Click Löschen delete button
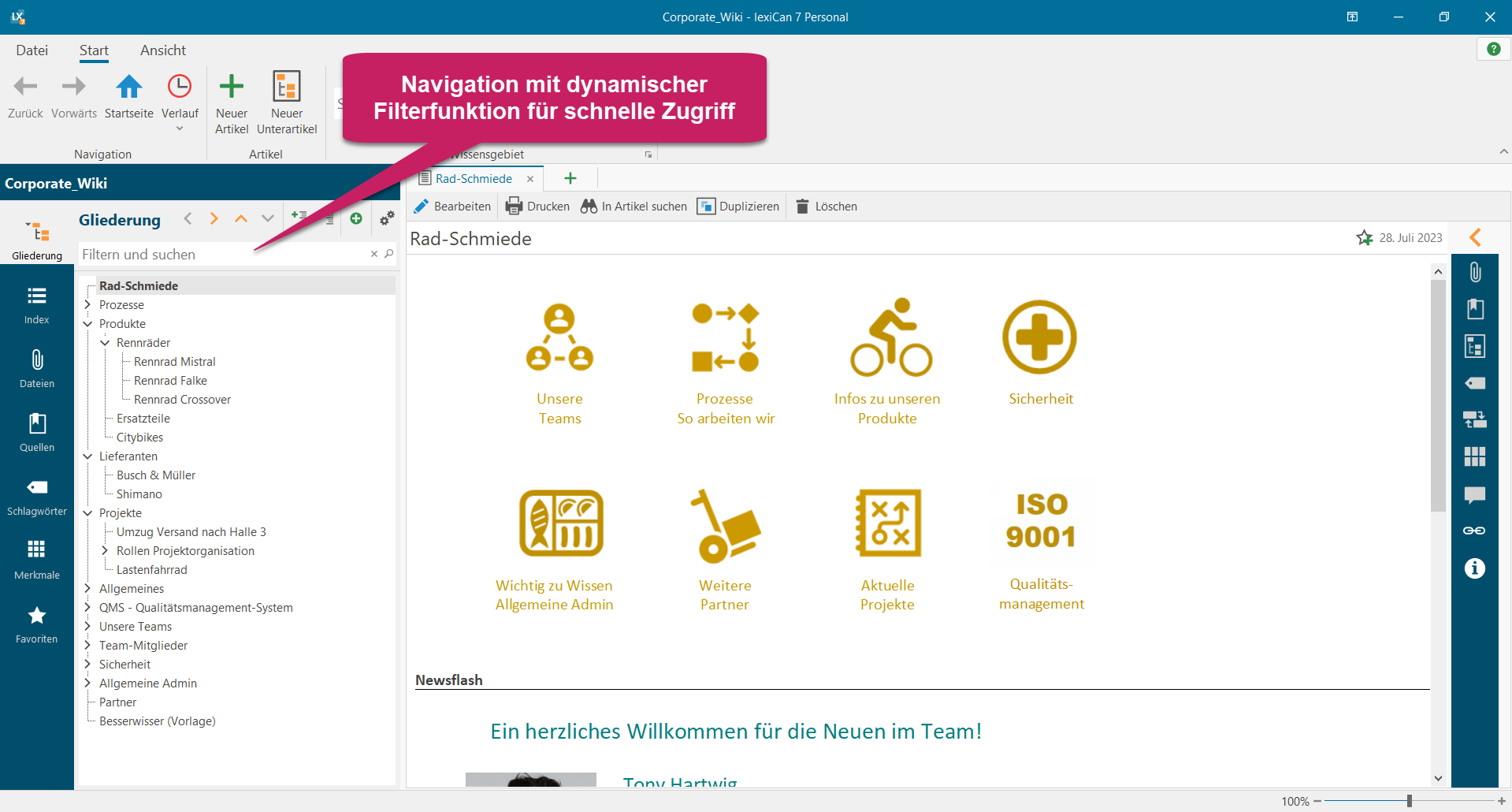The width and height of the screenshot is (1512, 812). coord(827,207)
